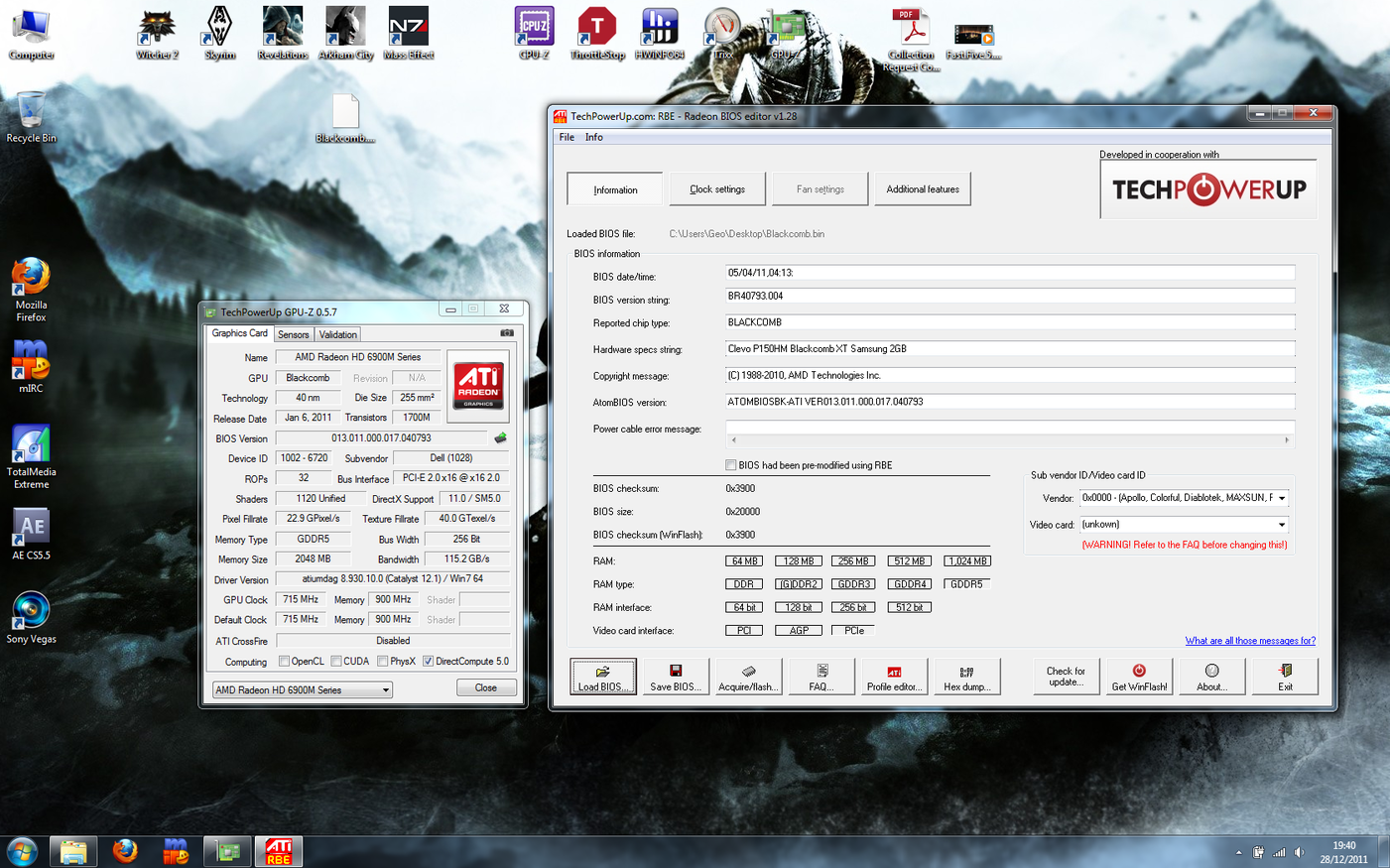
Task: Click the BIOS date/time field
Action: pyautogui.click(x=1010, y=273)
